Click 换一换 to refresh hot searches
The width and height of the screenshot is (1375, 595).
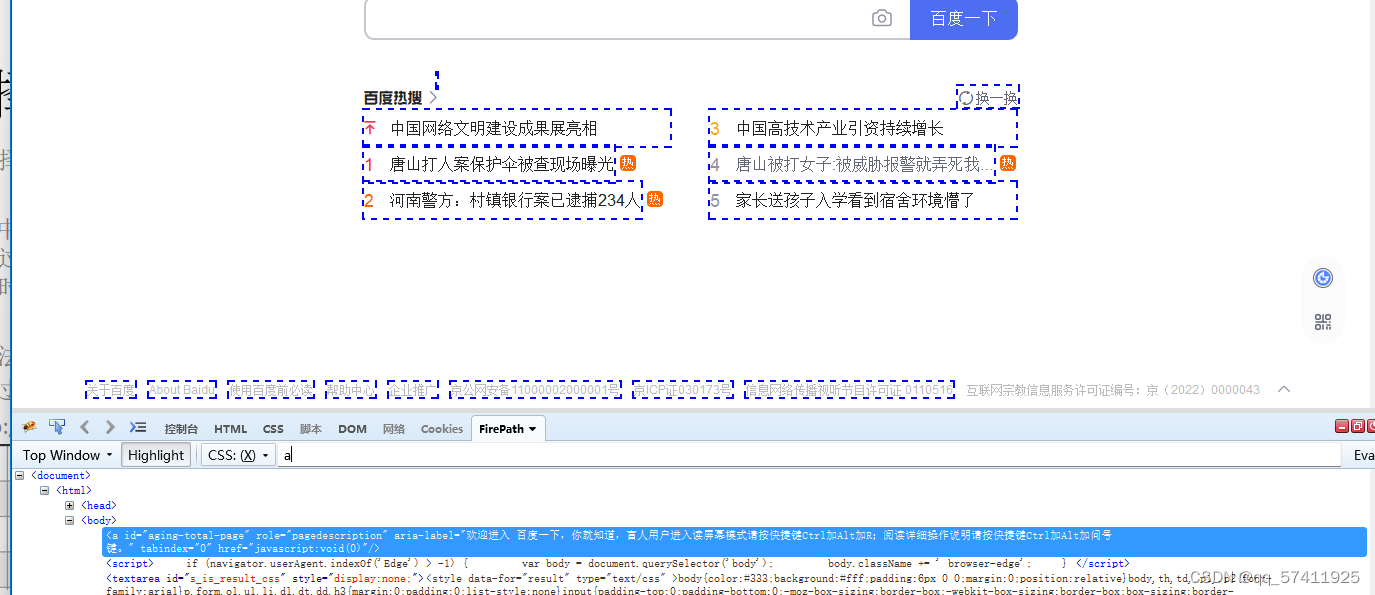(x=988, y=97)
